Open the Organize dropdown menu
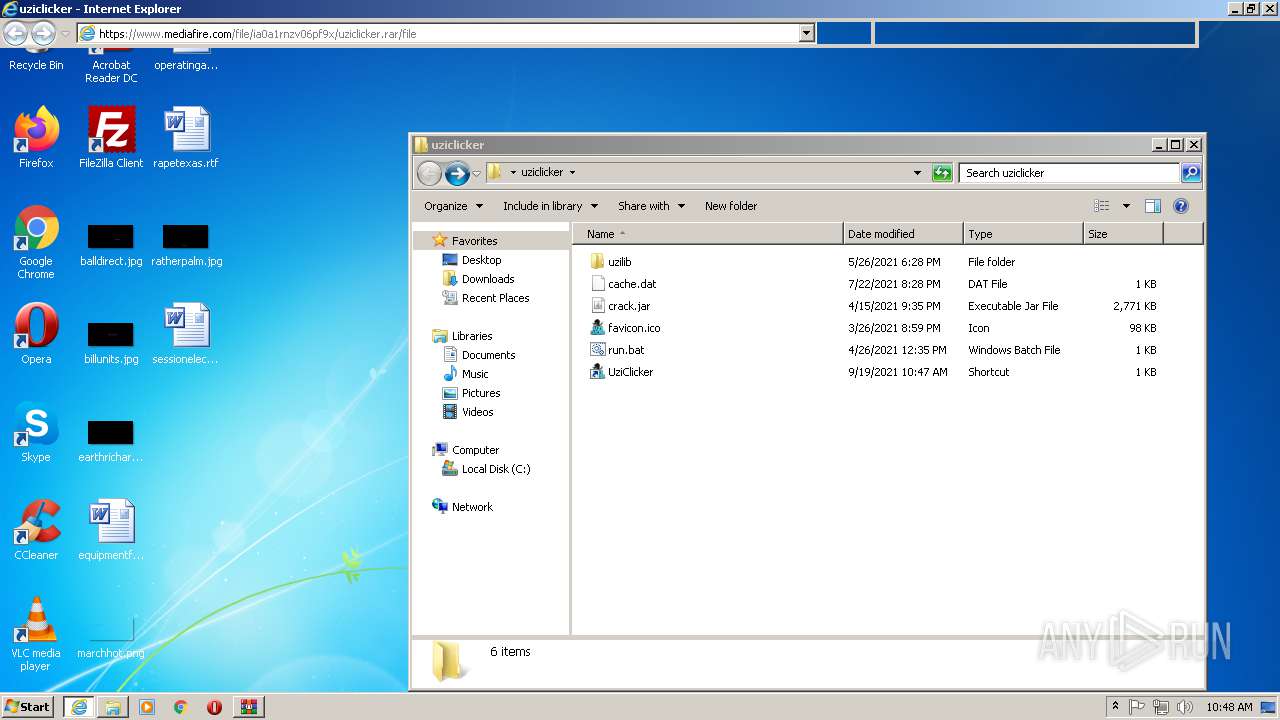1280x720 pixels. [x=453, y=206]
